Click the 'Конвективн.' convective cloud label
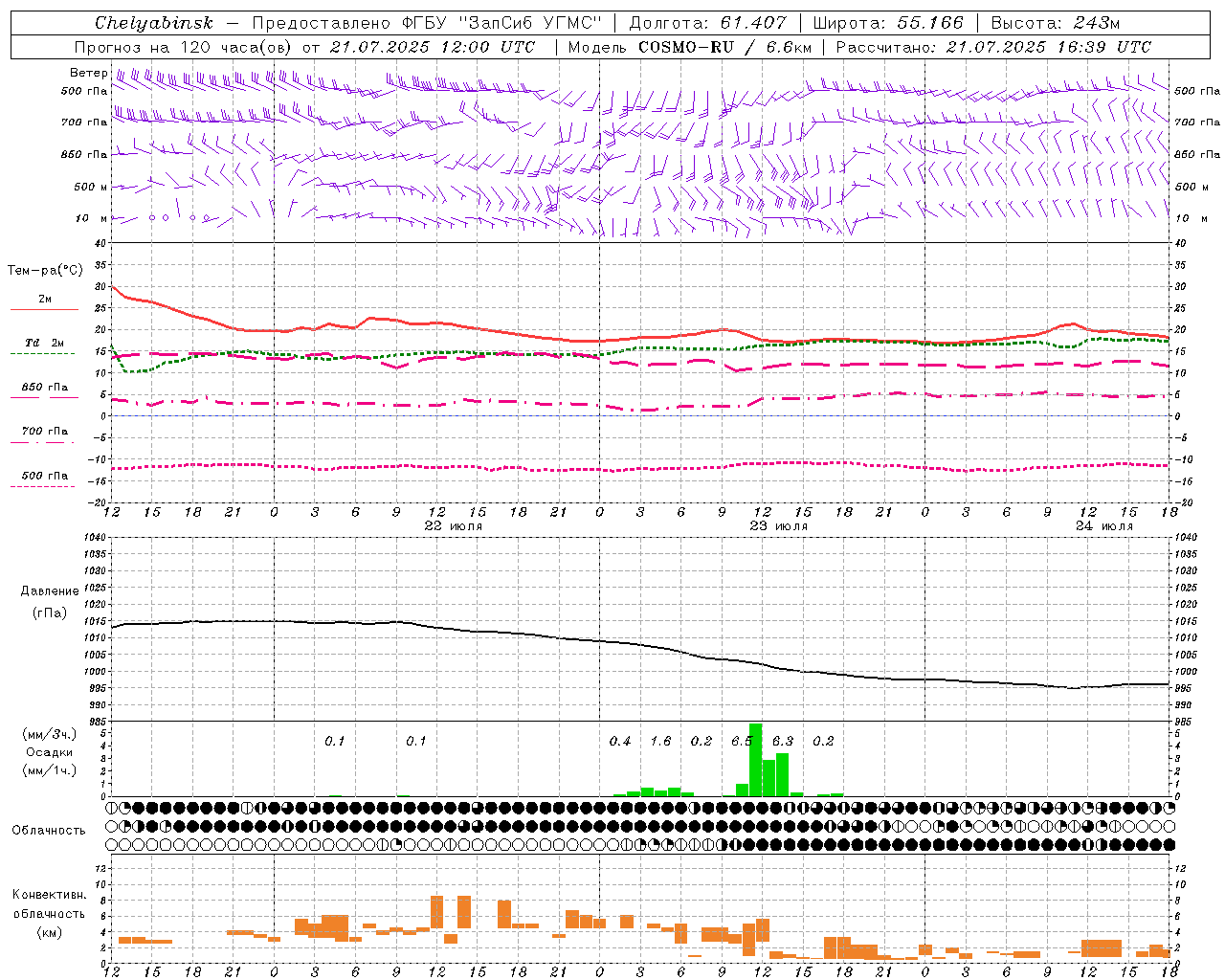Viewport: 1225px width, 980px height. (x=49, y=895)
